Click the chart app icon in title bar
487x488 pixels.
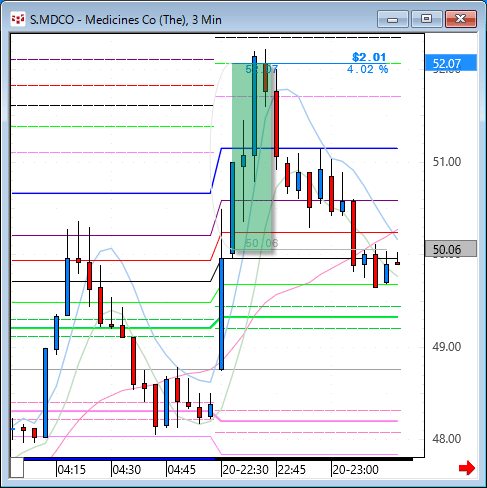pos(17,19)
